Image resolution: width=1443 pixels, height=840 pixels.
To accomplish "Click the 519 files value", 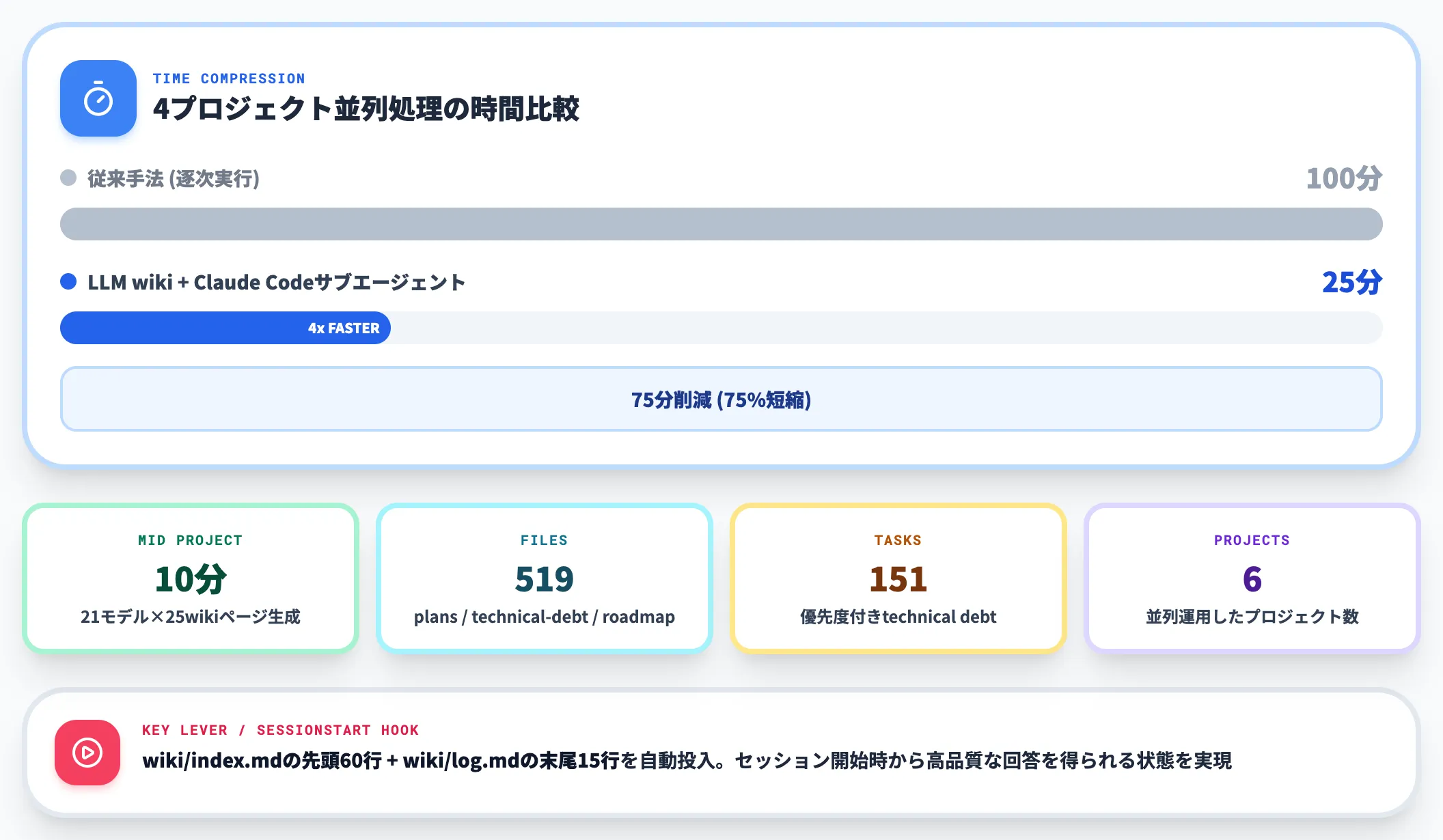I will click(545, 578).
